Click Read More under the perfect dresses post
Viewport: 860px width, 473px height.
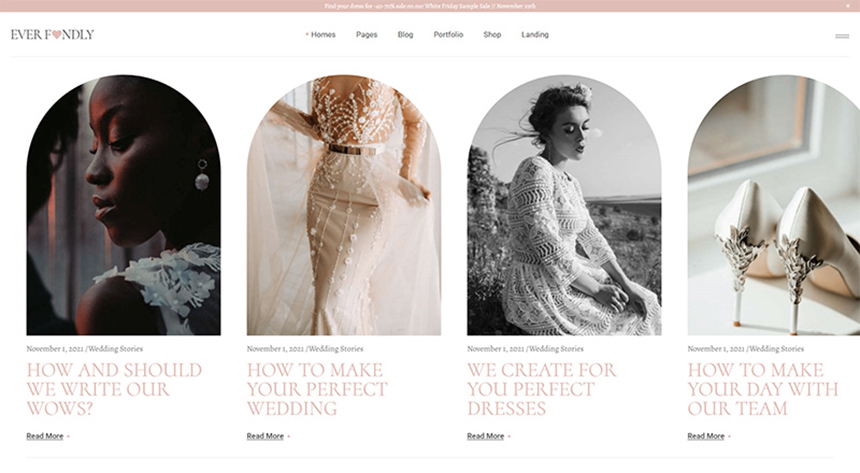coord(485,436)
